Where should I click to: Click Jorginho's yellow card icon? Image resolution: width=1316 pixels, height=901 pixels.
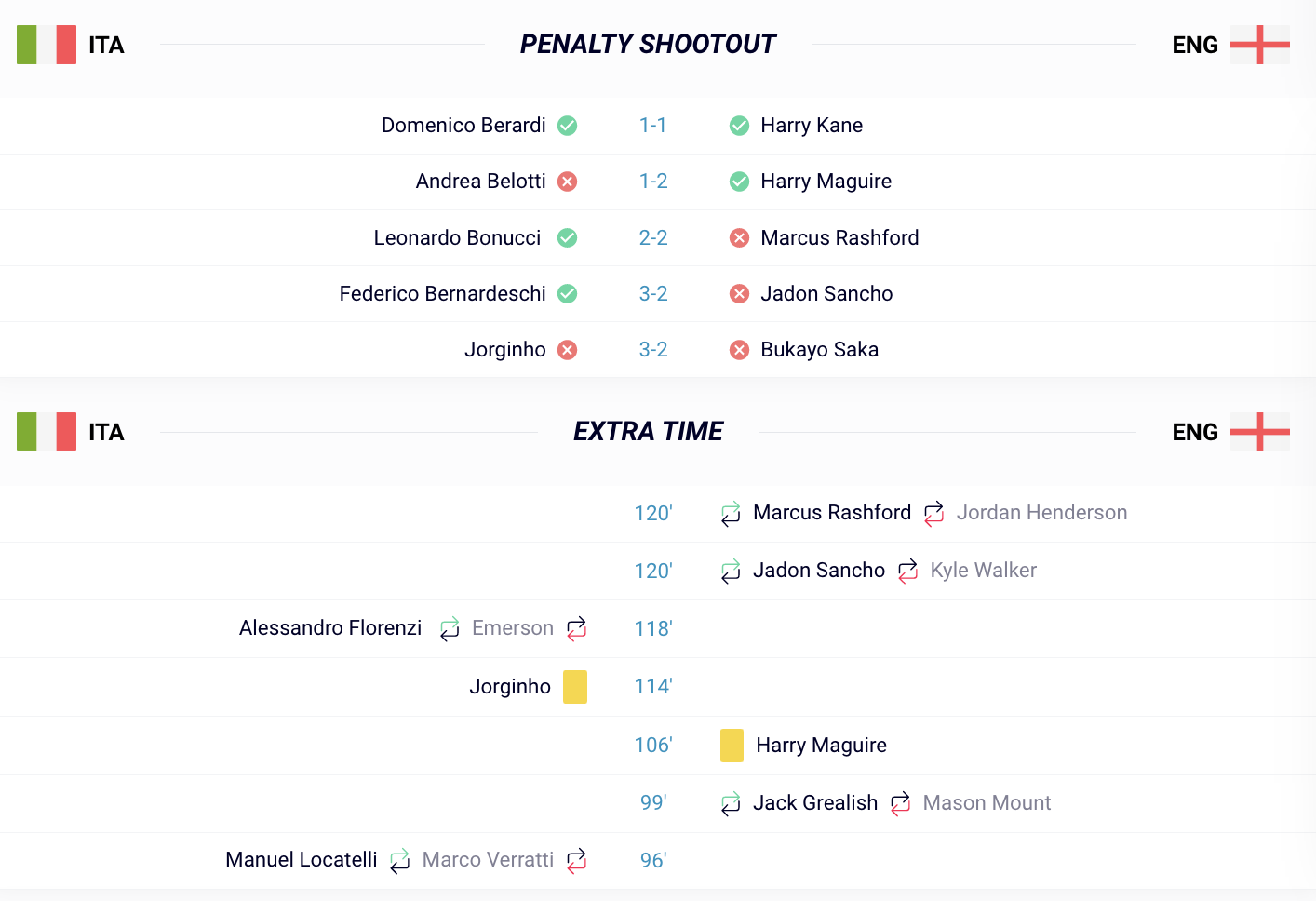click(575, 687)
